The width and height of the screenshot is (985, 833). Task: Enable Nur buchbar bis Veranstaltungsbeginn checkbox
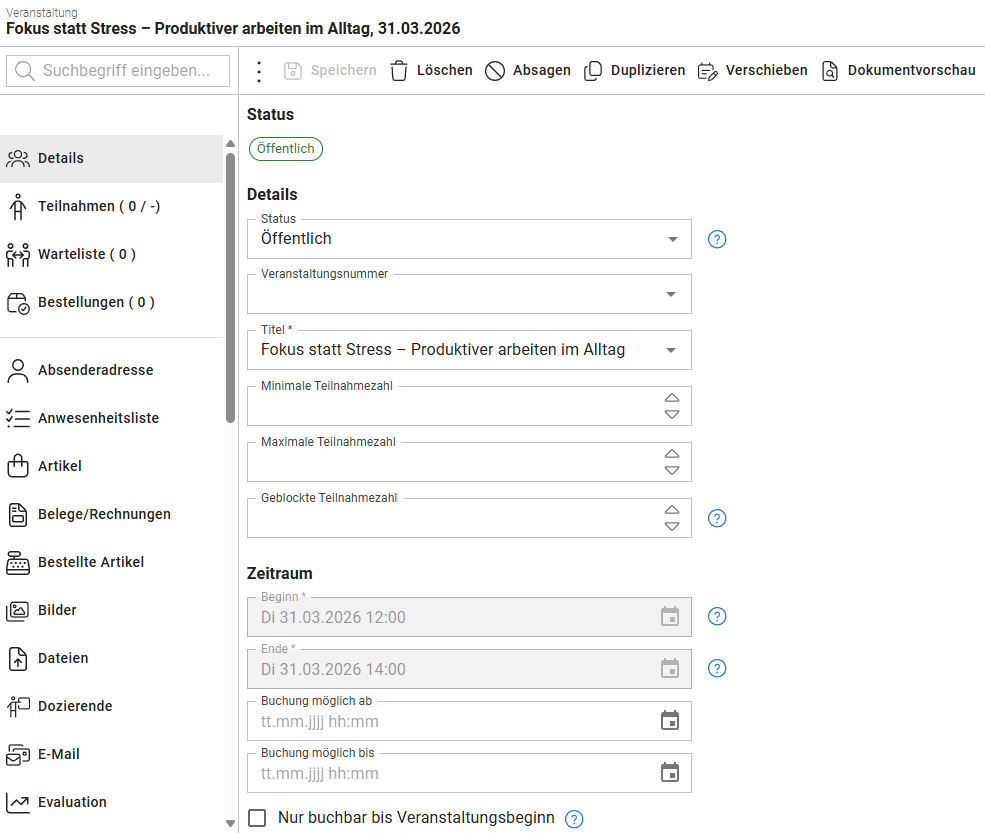coord(258,818)
